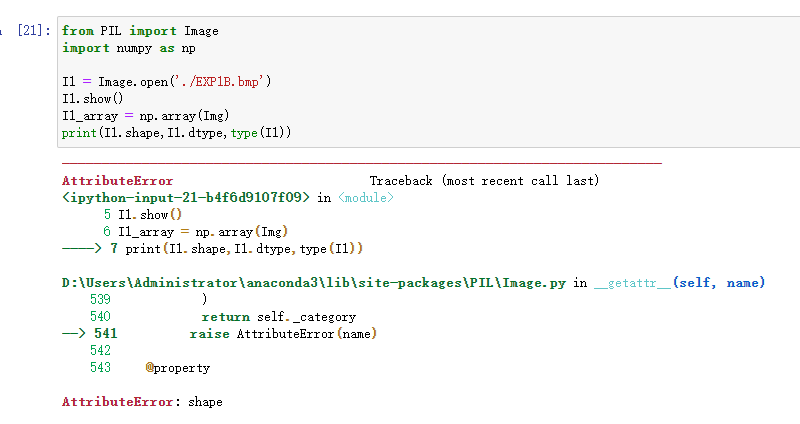This screenshot has height=424, width=800.
Task: Click 'Traceback (most recent call last)' text
Action: [484, 181]
